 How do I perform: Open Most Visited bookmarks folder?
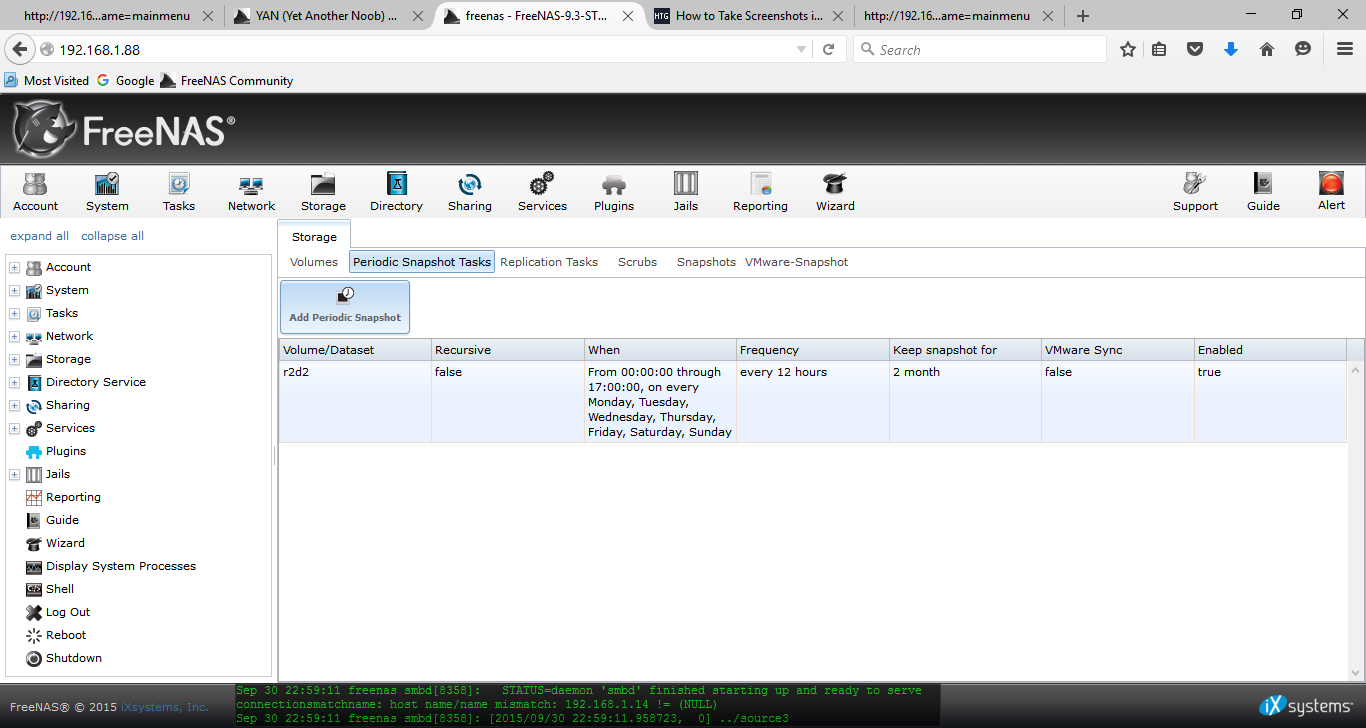[47, 81]
